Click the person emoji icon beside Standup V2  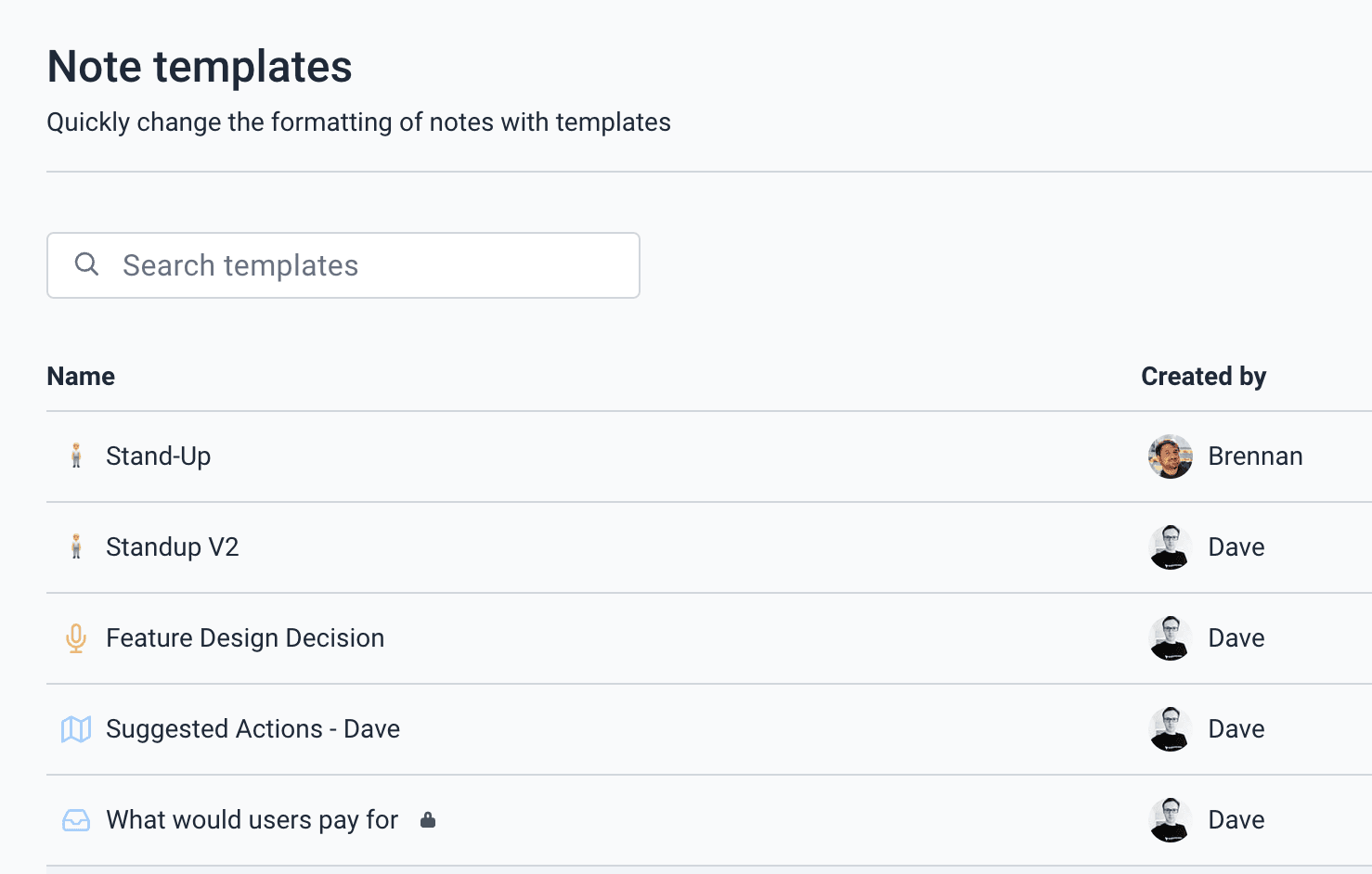click(76, 546)
